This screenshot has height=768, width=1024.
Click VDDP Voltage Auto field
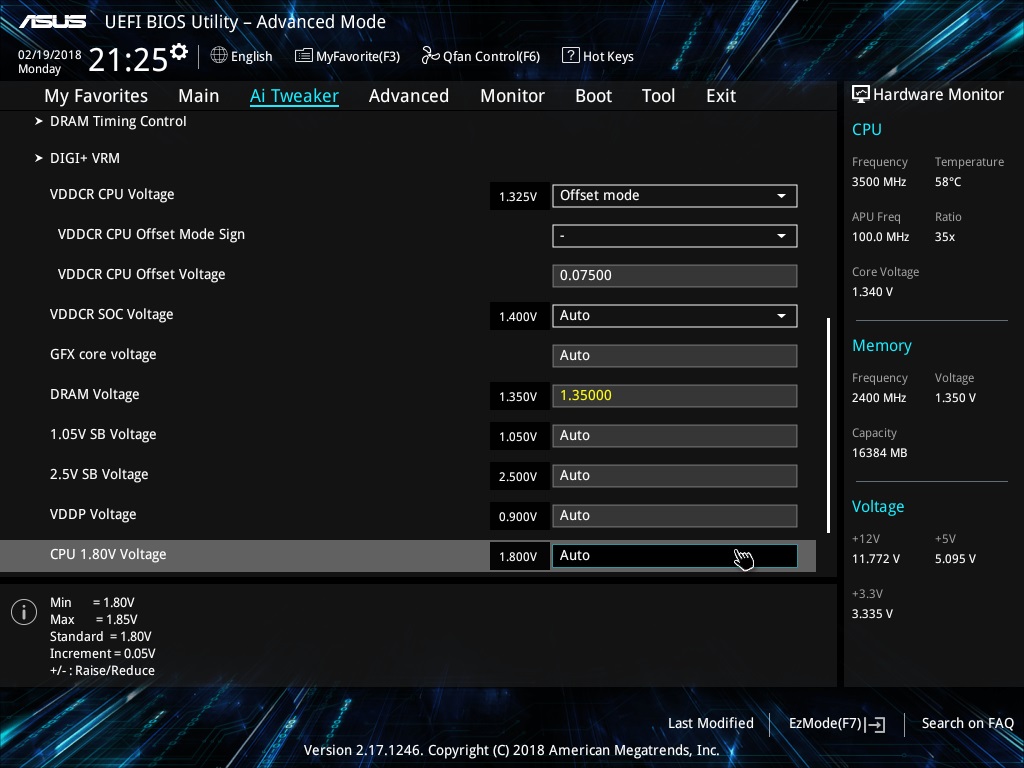coord(675,516)
